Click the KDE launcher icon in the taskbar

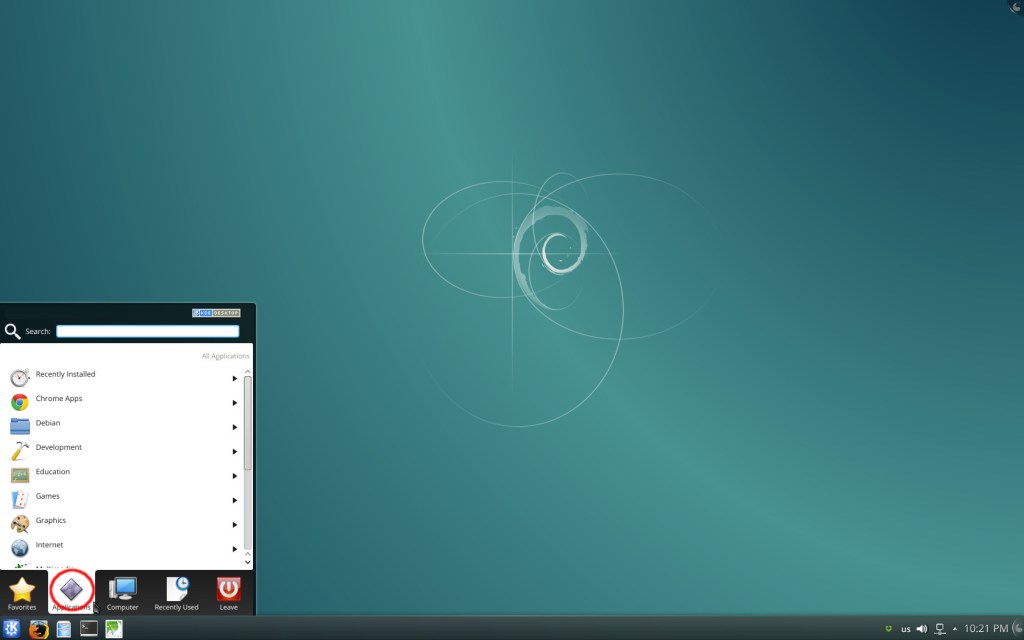12,629
